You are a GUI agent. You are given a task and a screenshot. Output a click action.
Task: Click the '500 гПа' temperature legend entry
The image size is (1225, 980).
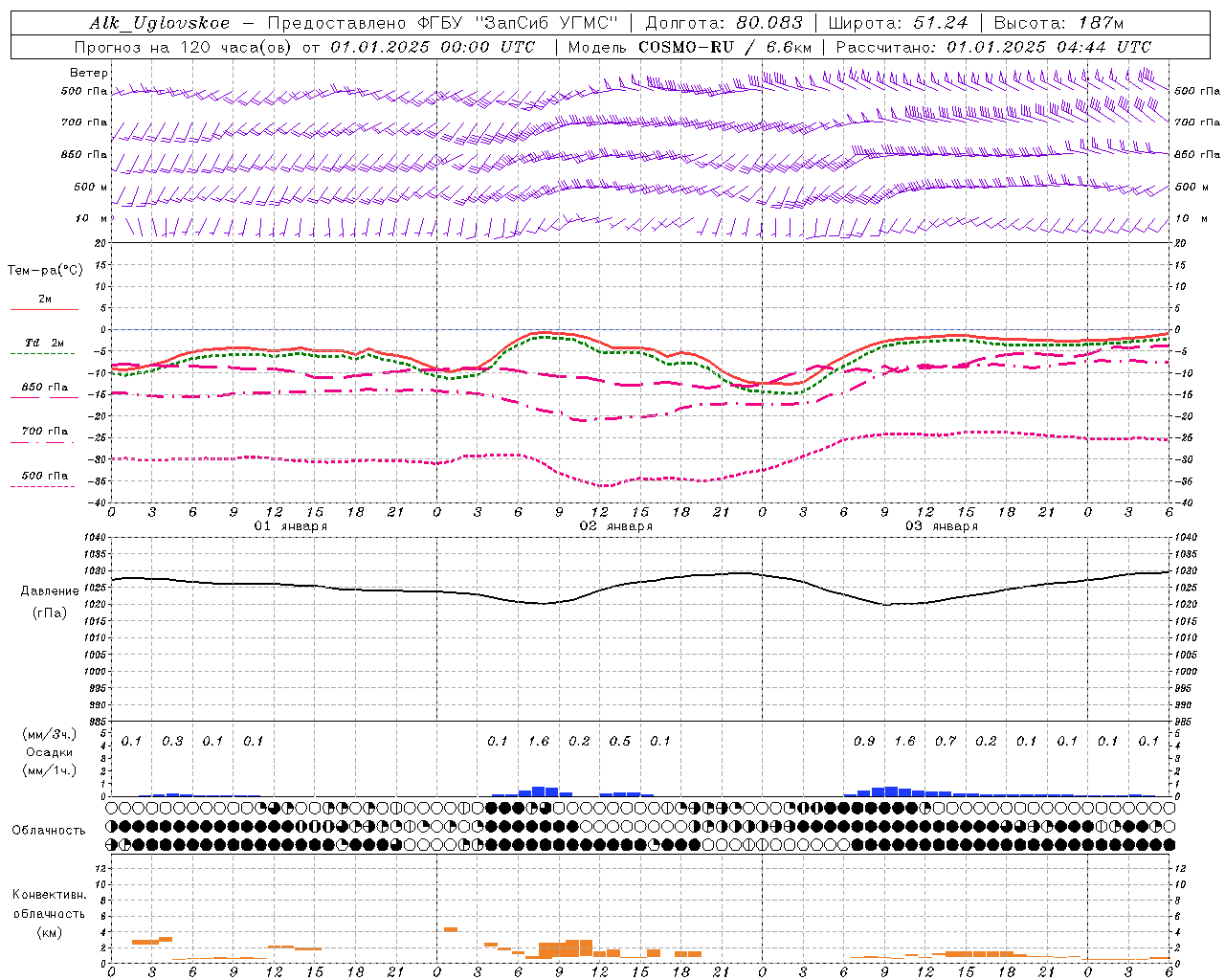tap(45, 476)
